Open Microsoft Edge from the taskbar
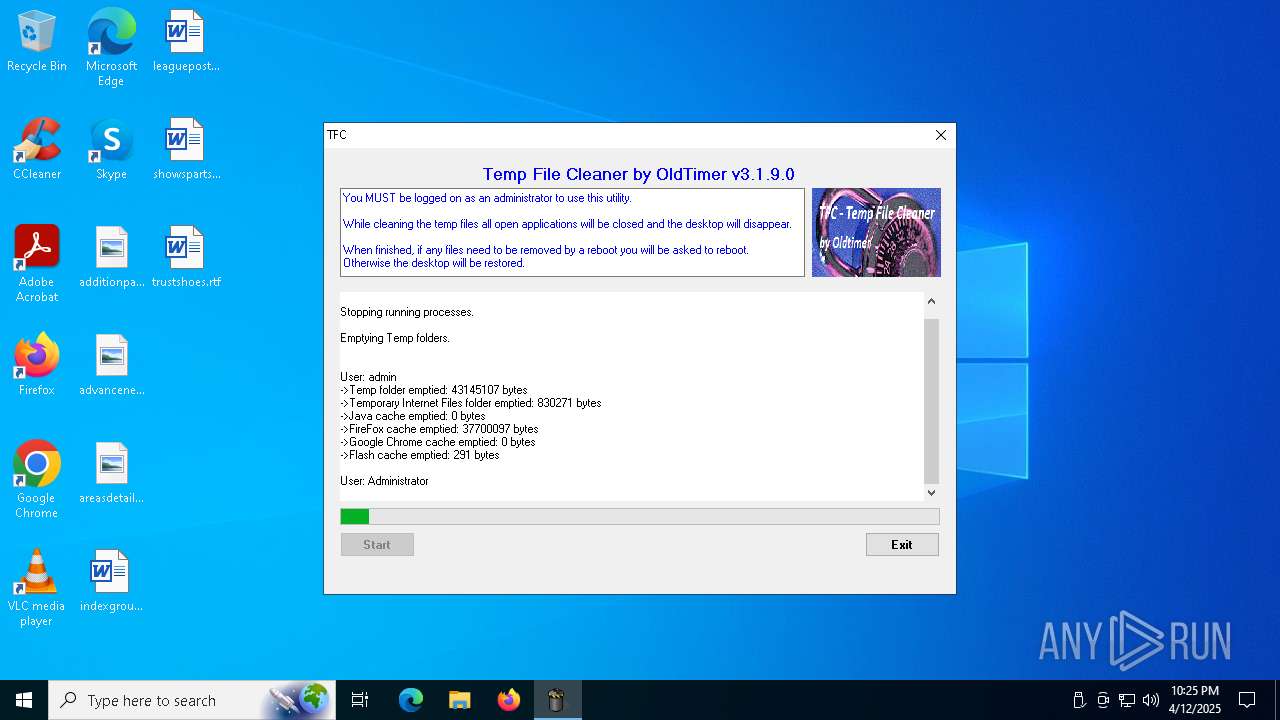Viewport: 1280px width, 720px height. tap(411, 700)
